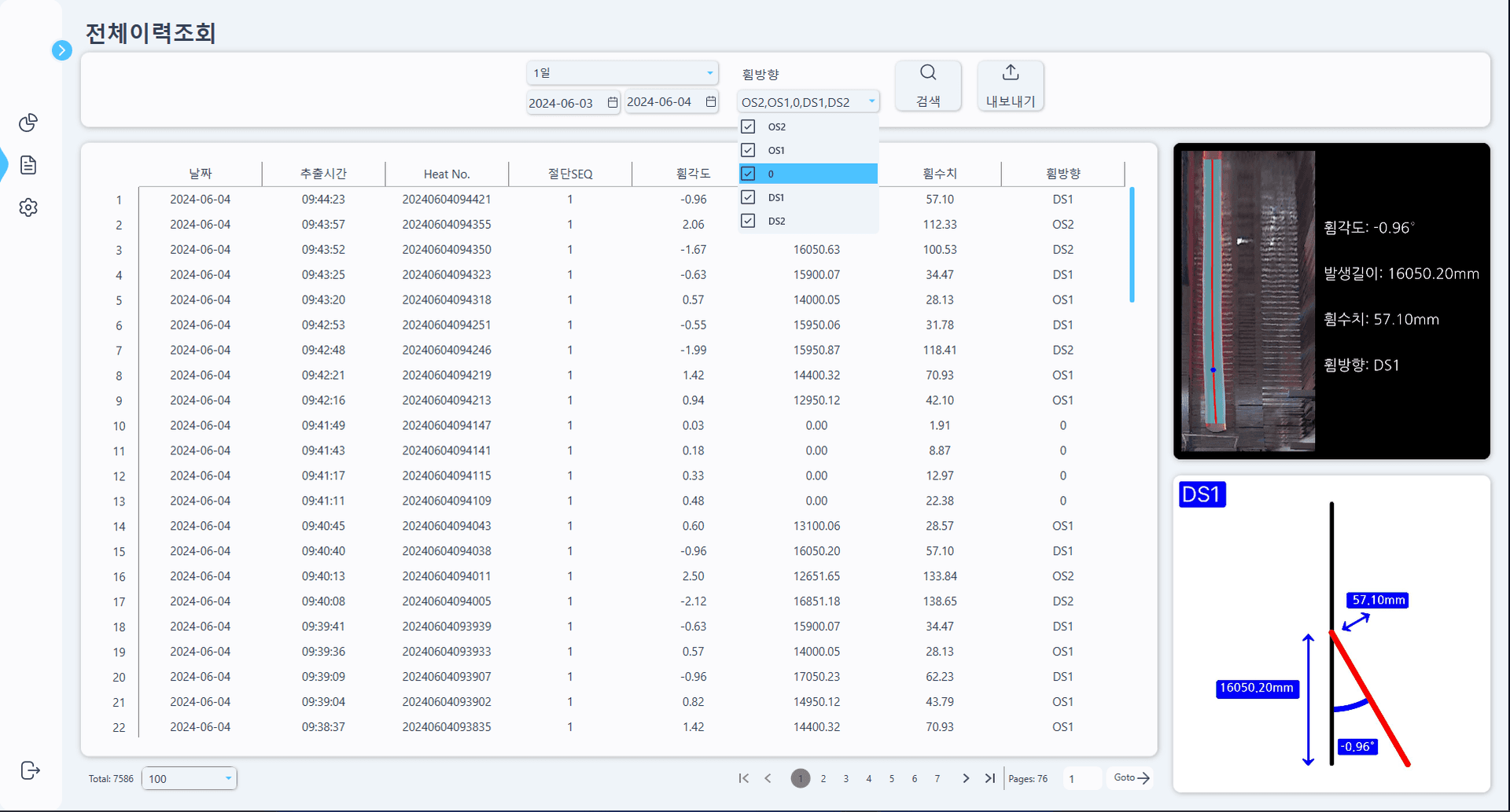Viewport: 1510px width, 812px height.
Task: Open settings with the gear icon
Action: (x=28, y=208)
